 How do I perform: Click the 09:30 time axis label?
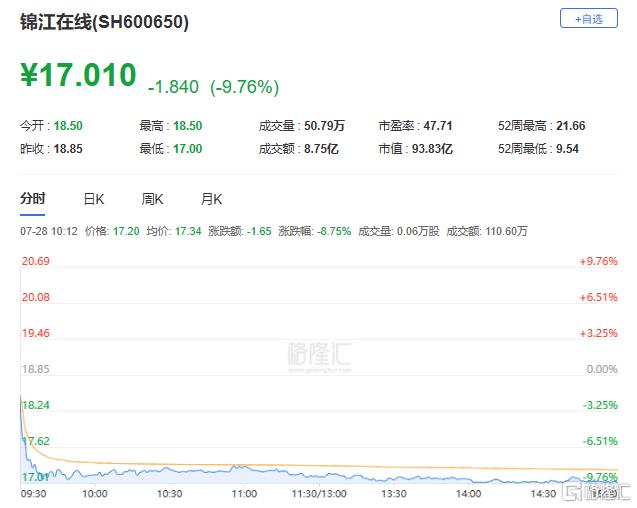tap(33, 494)
